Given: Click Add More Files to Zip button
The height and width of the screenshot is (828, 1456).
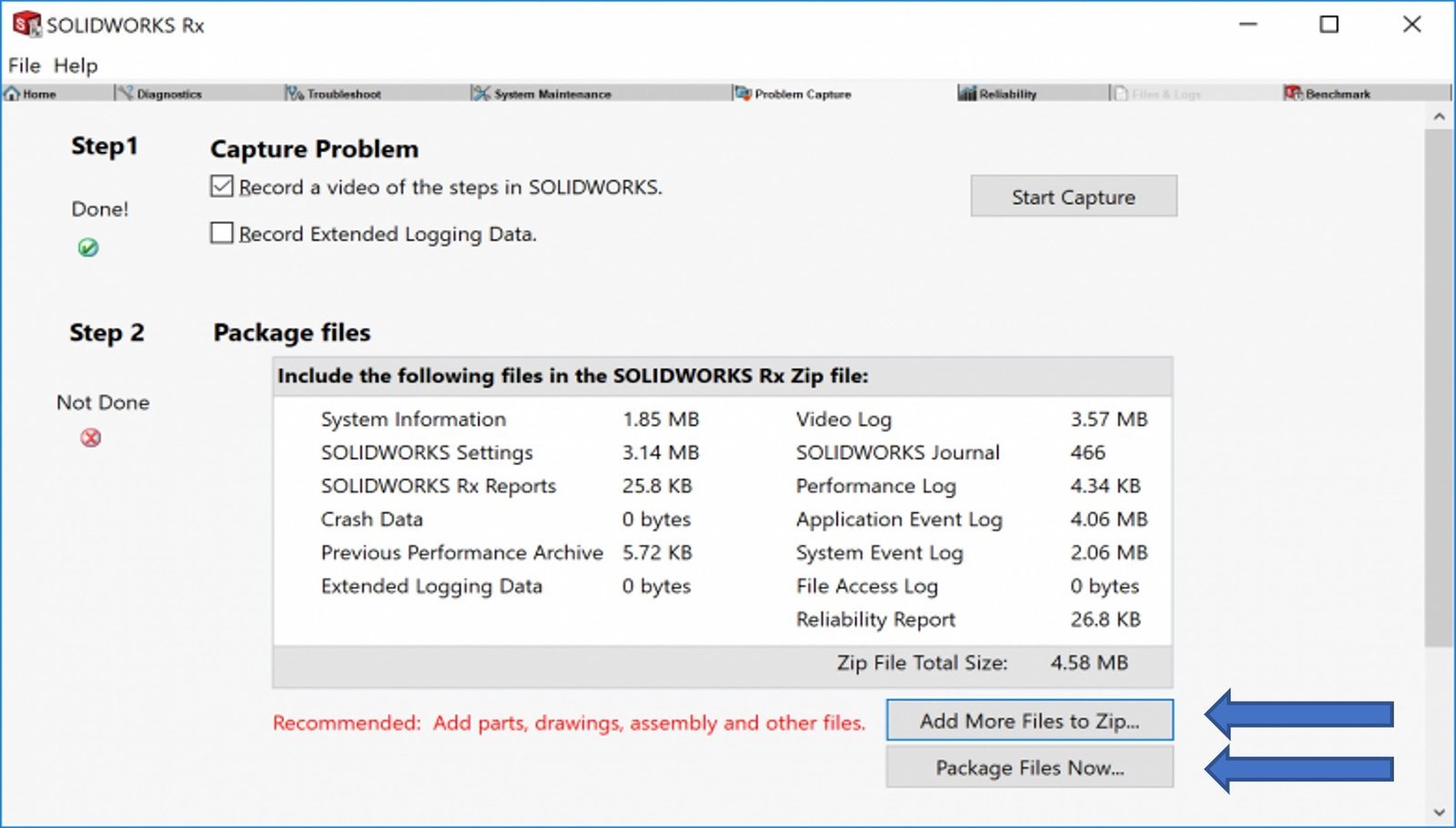Looking at the screenshot, I should pyautogui.click(x=1029, y=721).
